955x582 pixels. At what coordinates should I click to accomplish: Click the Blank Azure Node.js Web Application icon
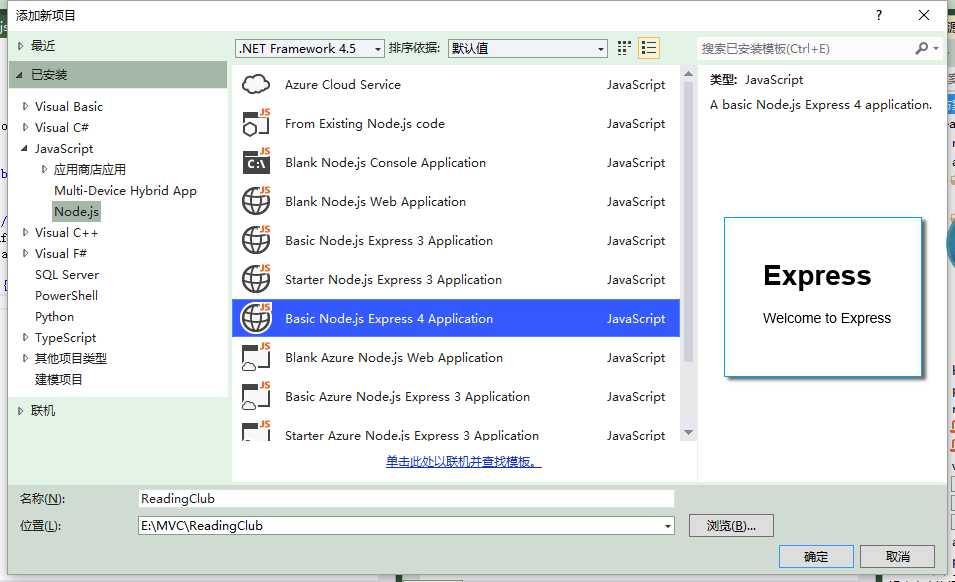click(256, 357)
